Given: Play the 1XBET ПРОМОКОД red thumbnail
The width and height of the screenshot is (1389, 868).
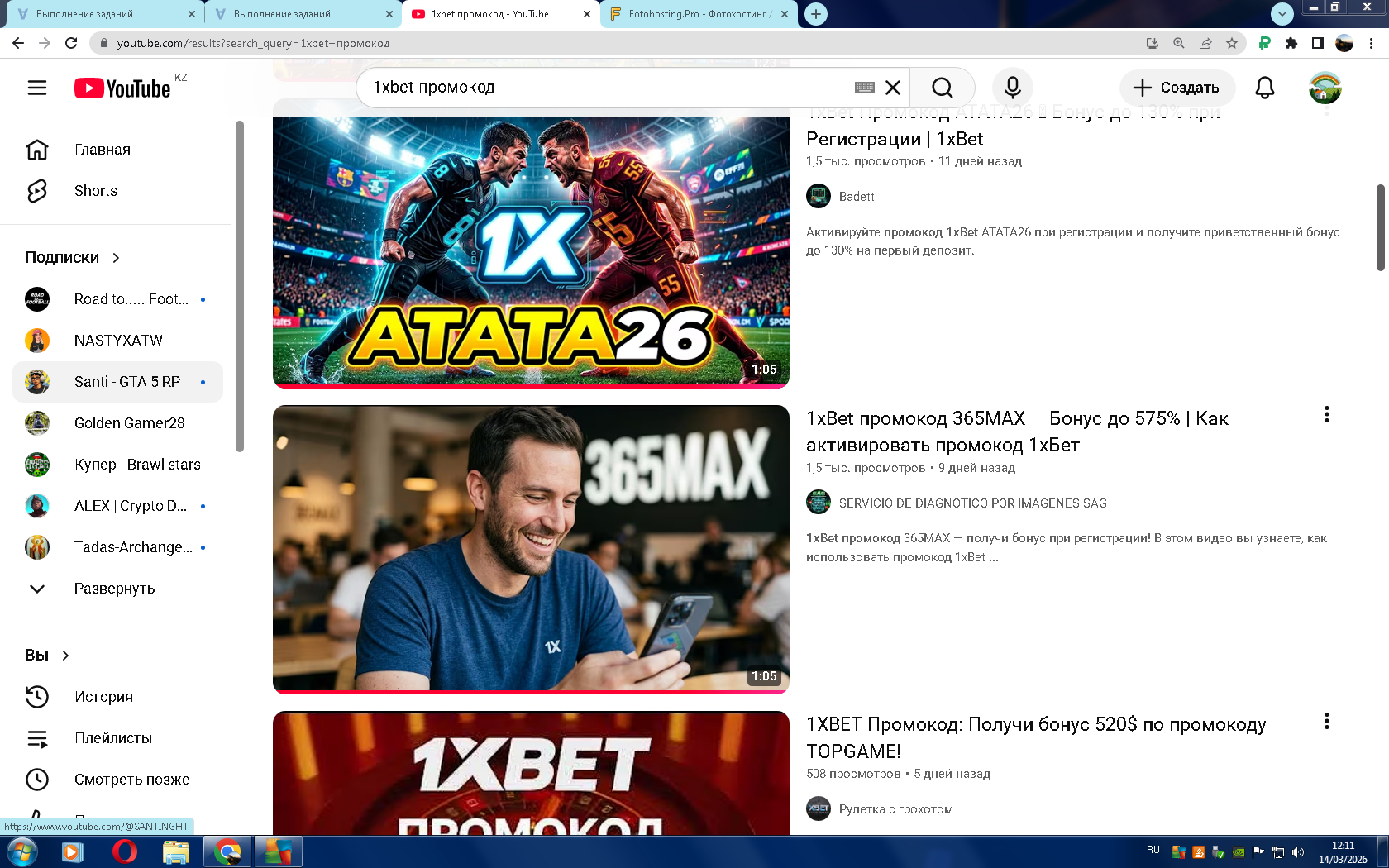Looking at the screenshot, I should point(531,773).
